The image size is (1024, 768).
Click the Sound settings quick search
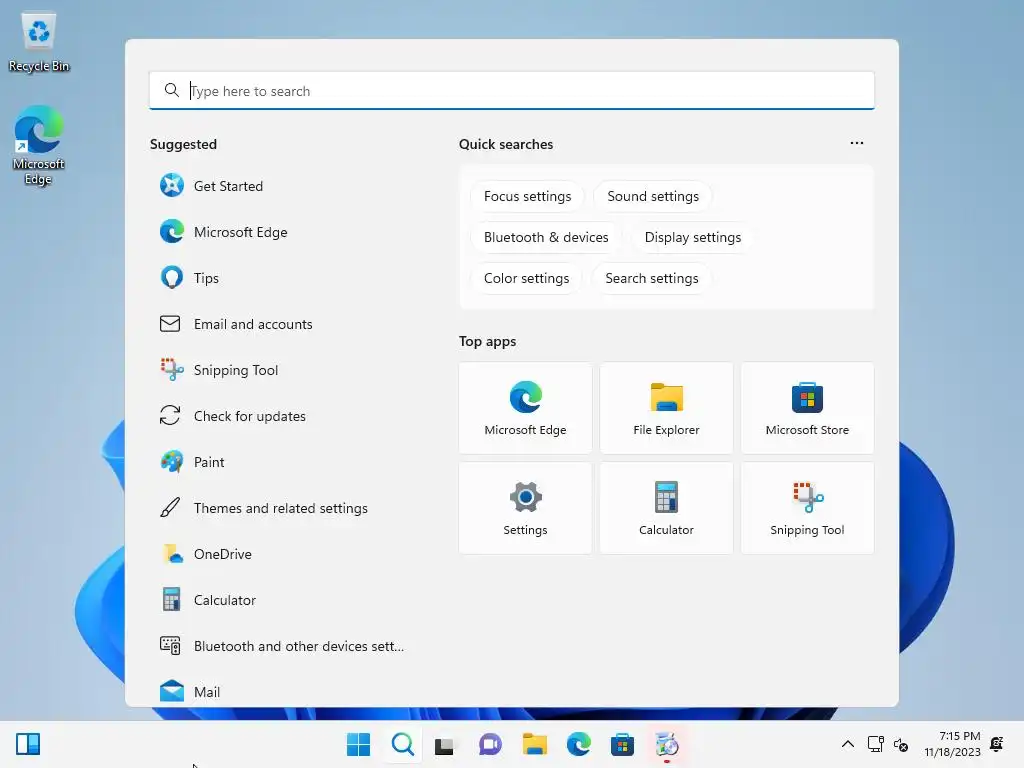tap(652, 196)
